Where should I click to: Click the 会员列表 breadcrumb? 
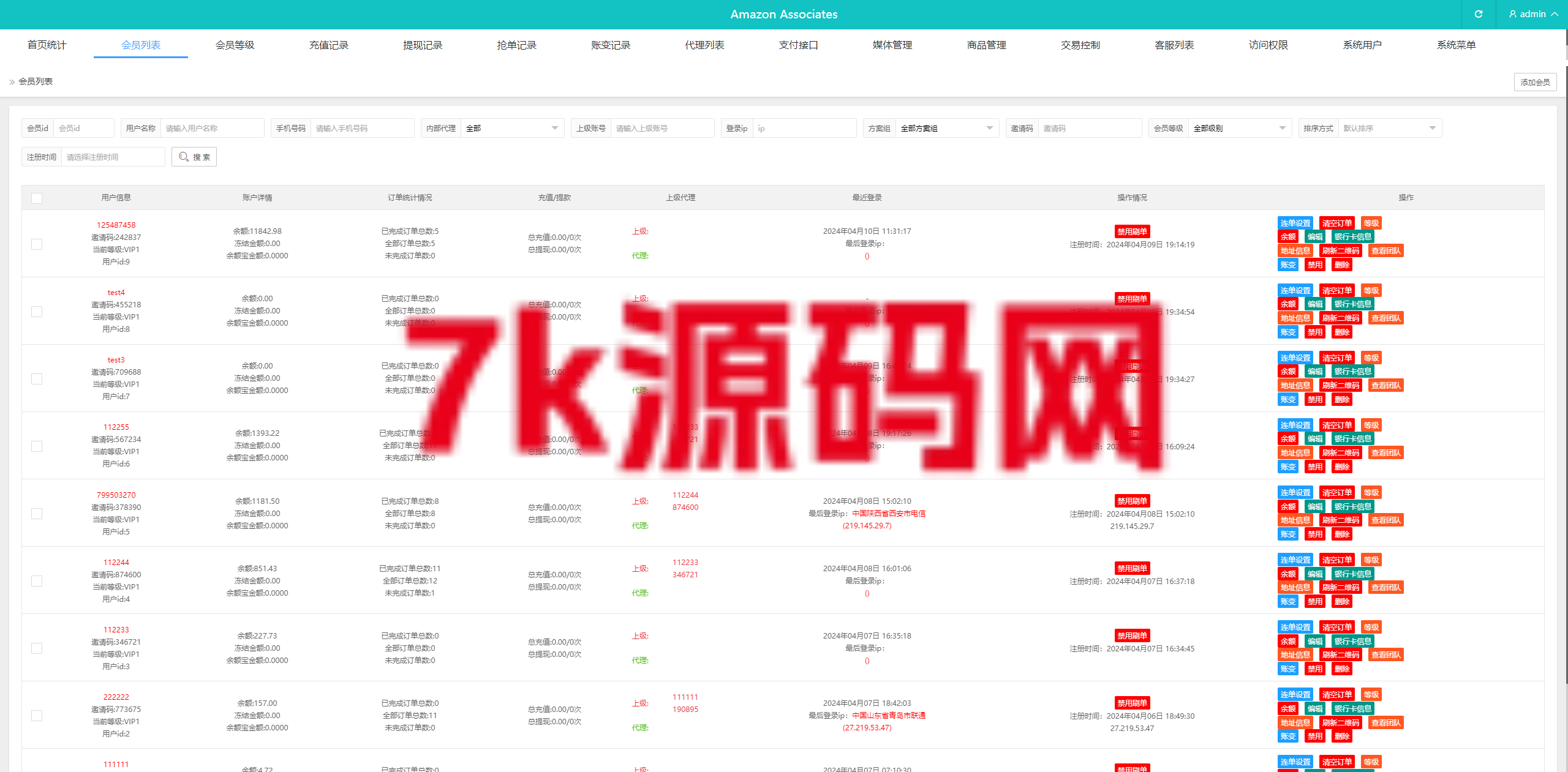click(x=36, y=81)
